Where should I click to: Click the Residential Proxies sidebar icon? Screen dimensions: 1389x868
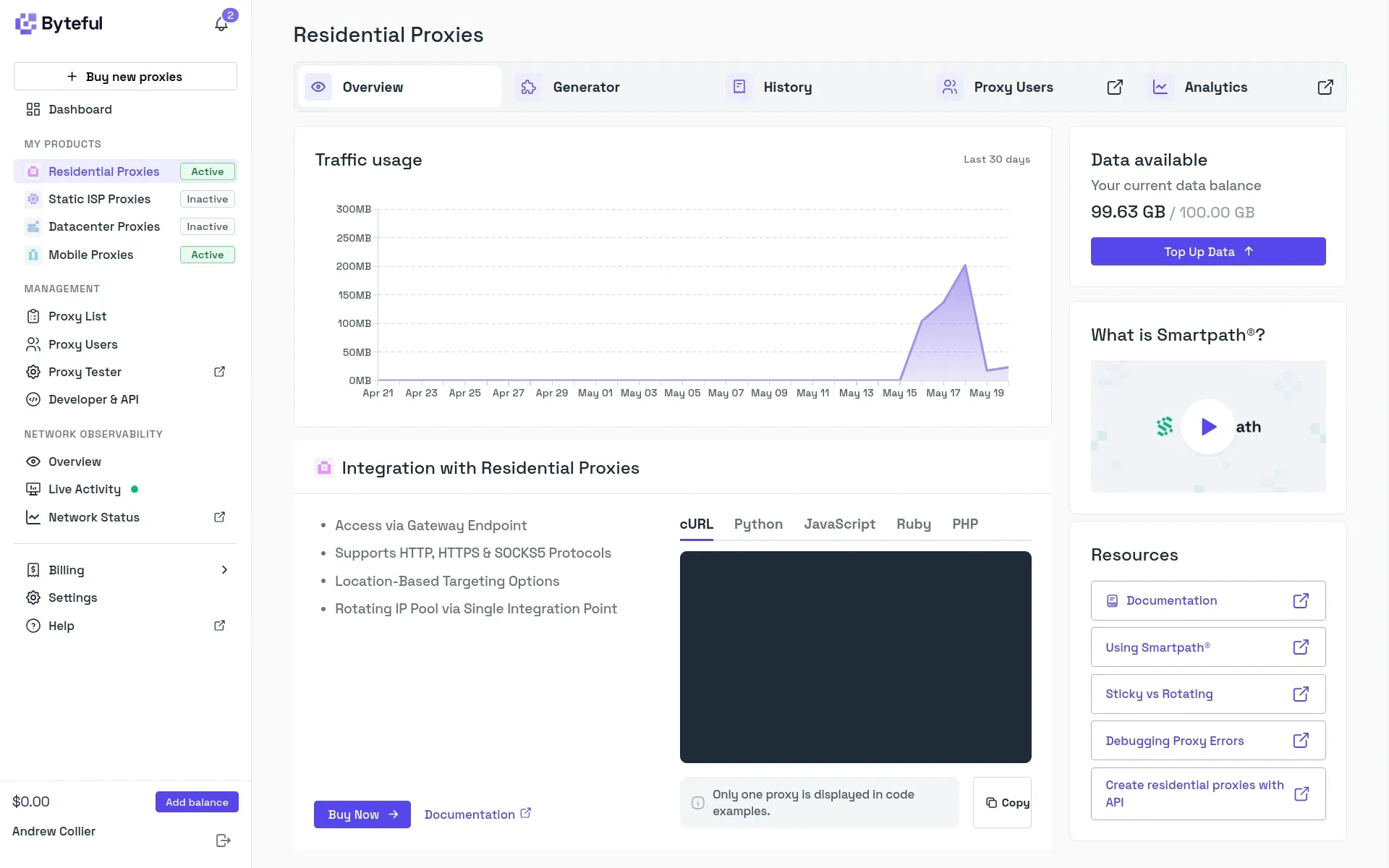[33, 171]
